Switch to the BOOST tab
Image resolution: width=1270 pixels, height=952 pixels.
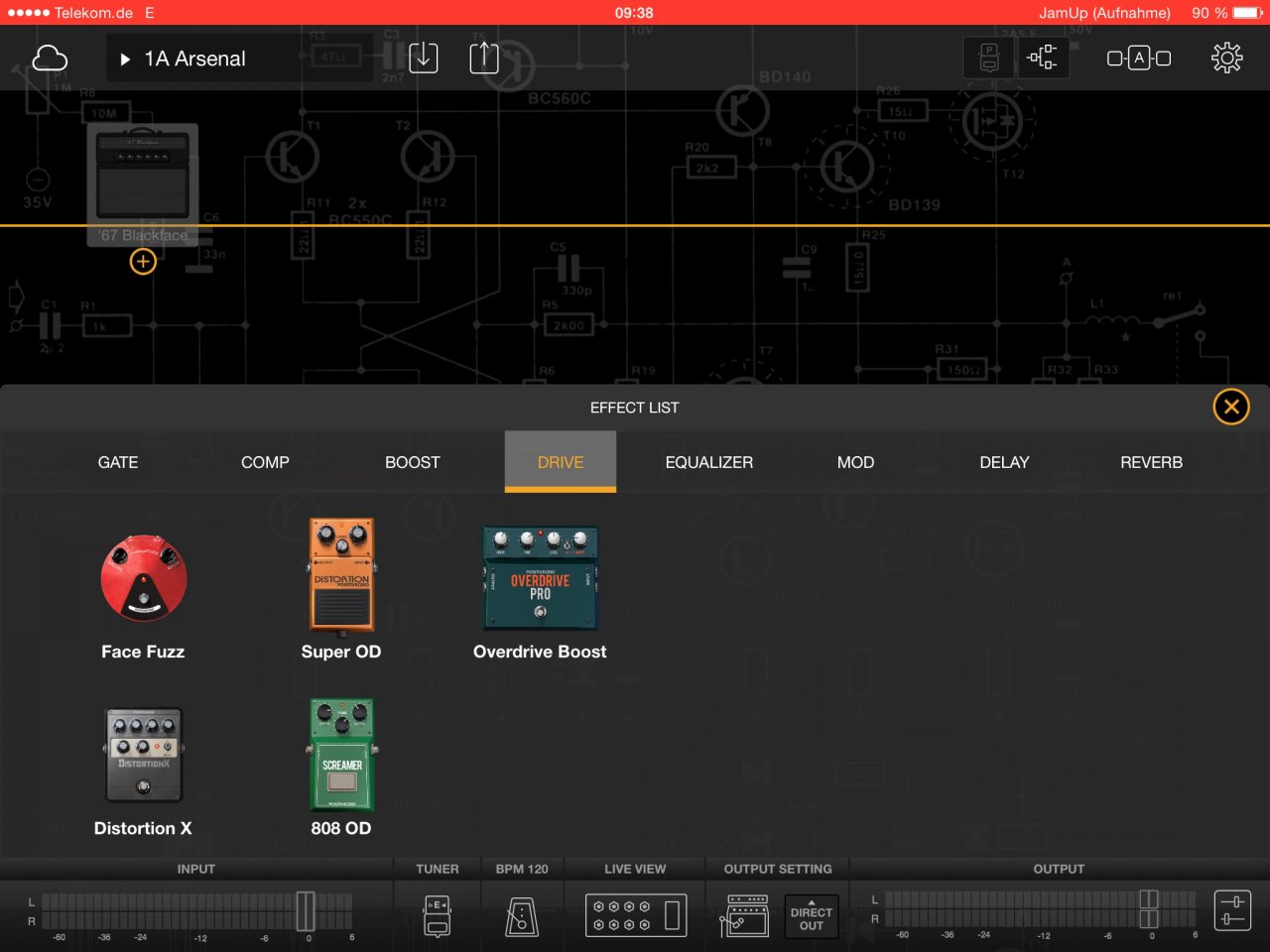click(x=413, y=462)
